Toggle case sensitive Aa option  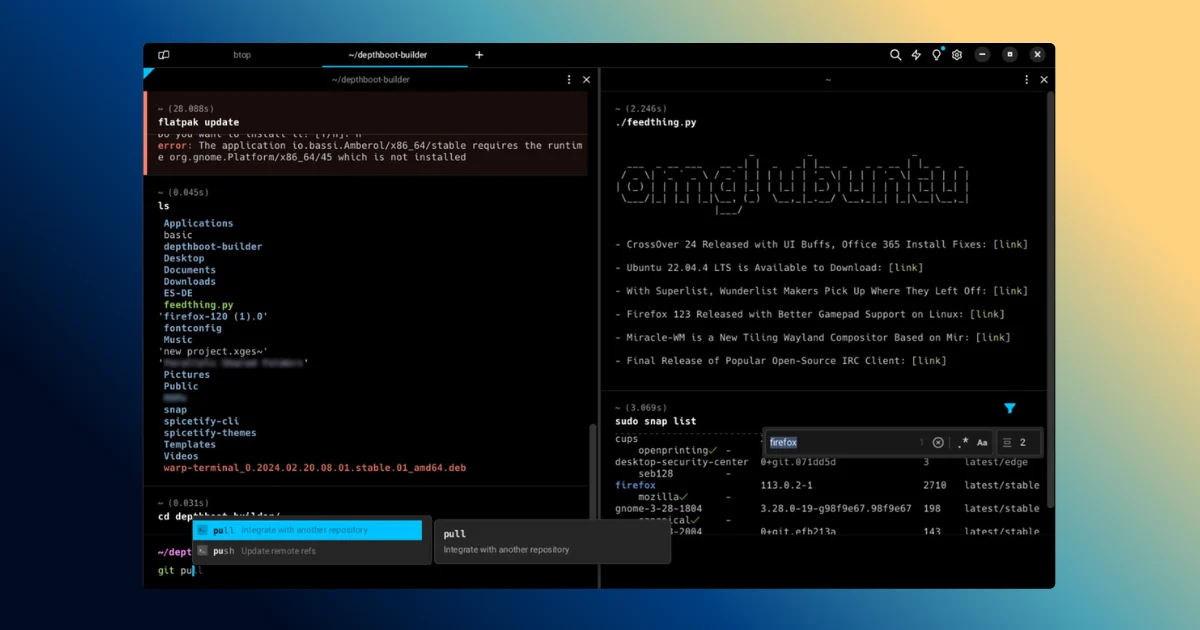point(982,442)
